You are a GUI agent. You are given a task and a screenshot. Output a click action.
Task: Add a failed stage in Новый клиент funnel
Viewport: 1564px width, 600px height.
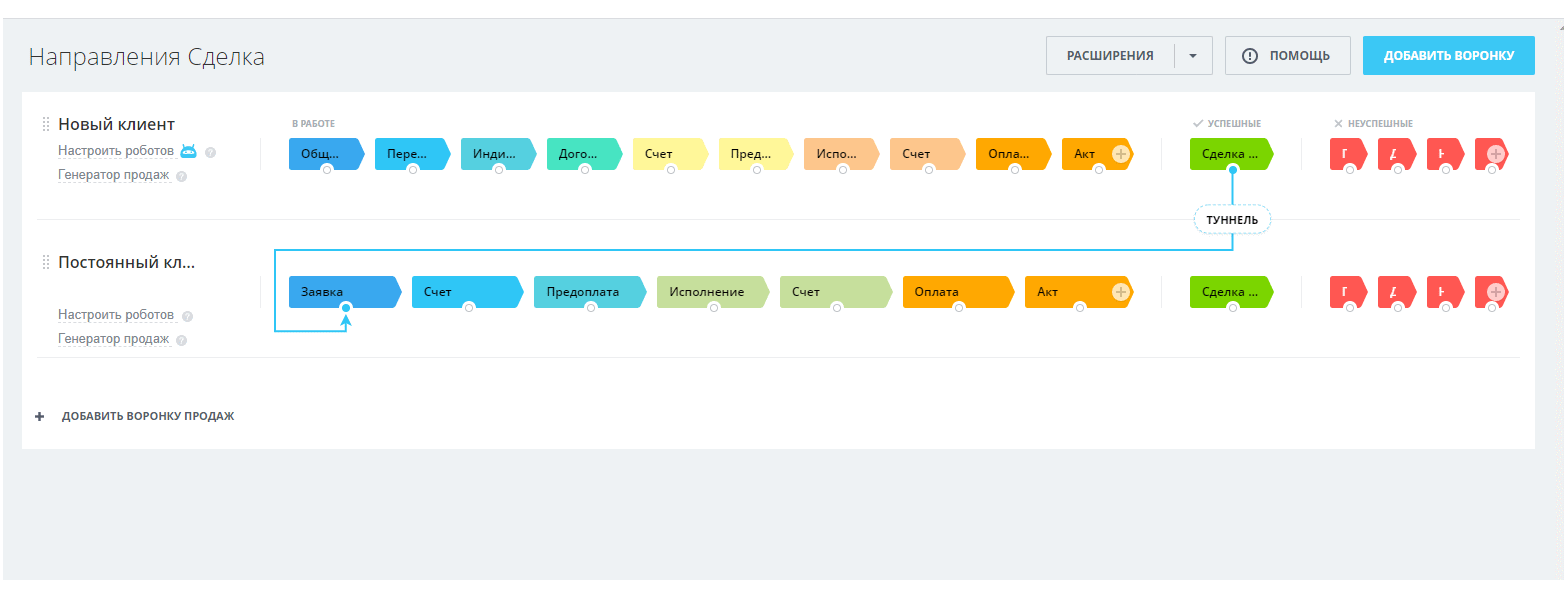coord(1495,154)
